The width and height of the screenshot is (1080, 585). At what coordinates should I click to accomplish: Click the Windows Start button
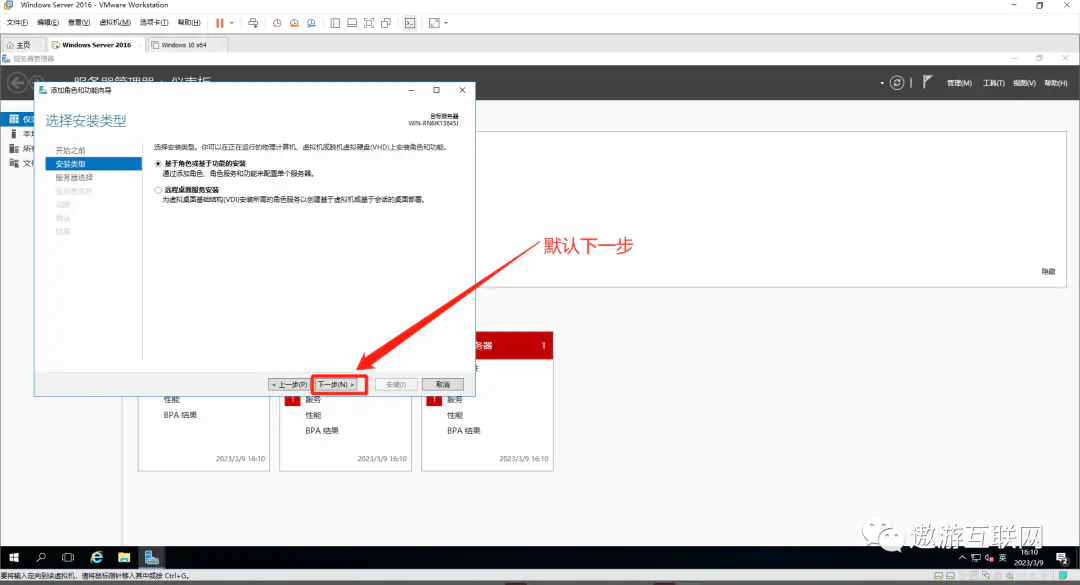14,557
